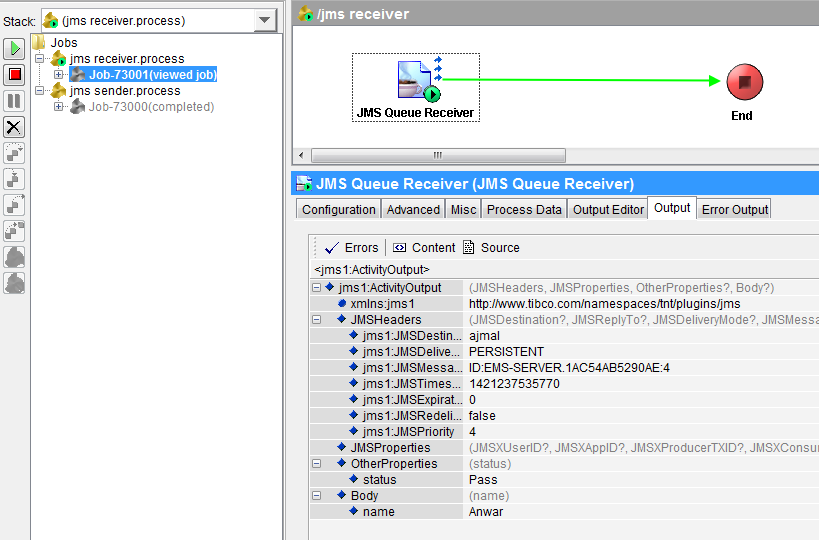Image resolution: width=819 pixels, height=540 pixels.
Task: Click the tibco namespace URL value
Action: [604, 303]
